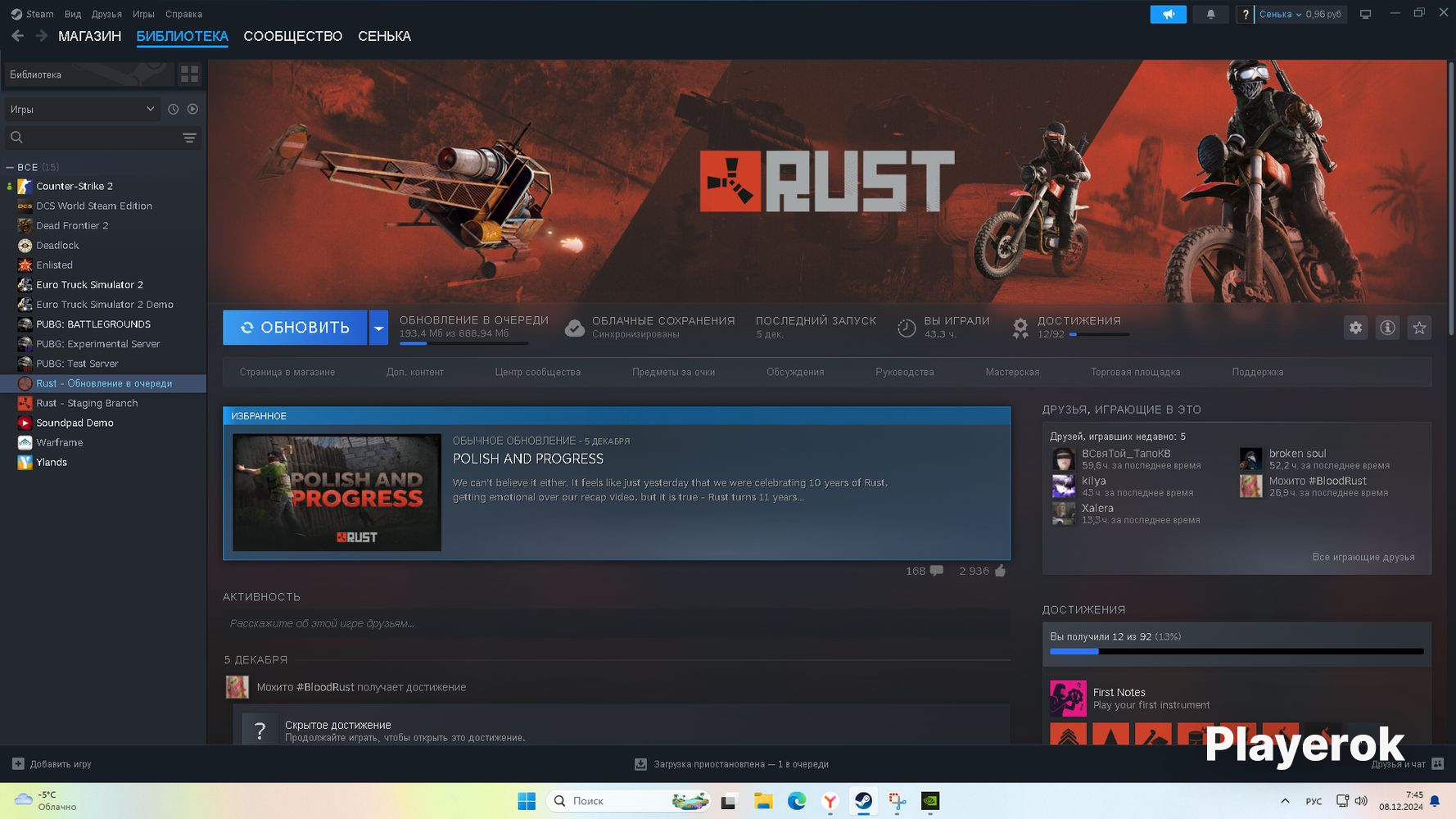Viewport: 1456px width, 819px height.
Task: Open Yandex Browser from taskbar
Action: (x=830, y=801)
